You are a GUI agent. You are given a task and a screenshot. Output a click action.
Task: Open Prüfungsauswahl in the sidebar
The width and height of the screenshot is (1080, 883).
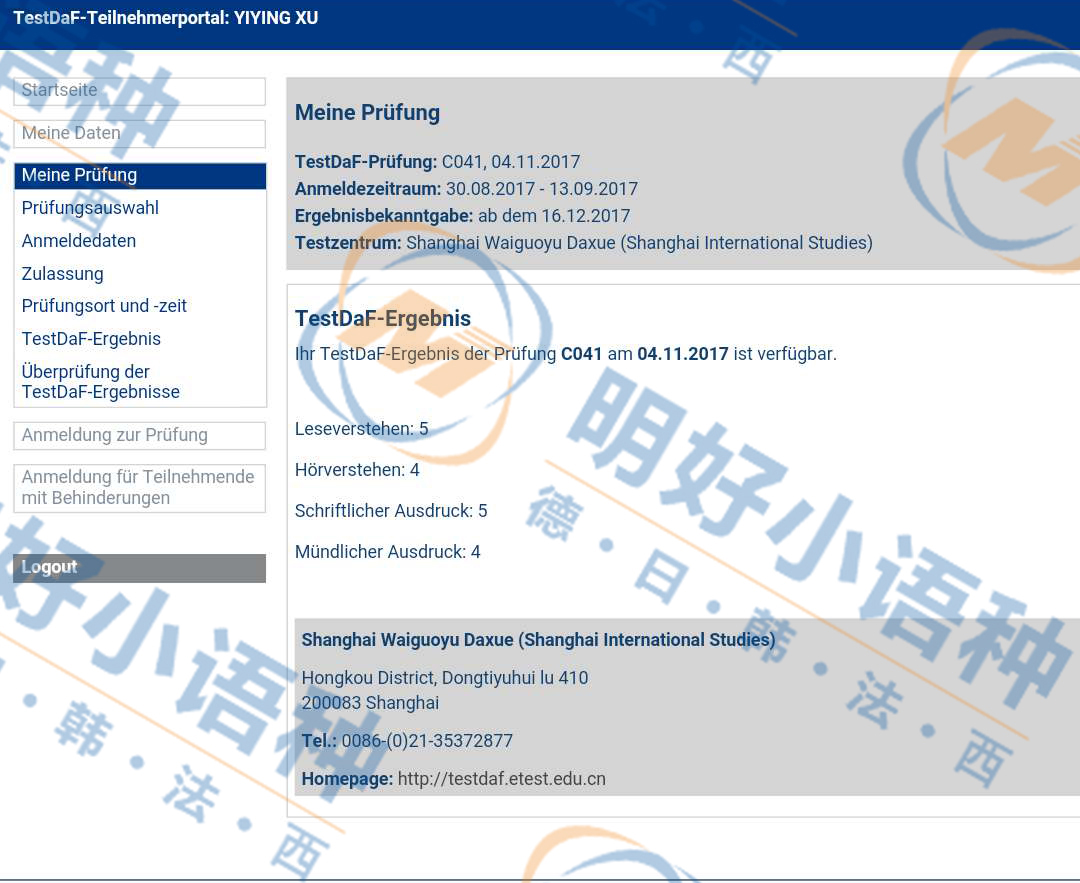(90, 208)
